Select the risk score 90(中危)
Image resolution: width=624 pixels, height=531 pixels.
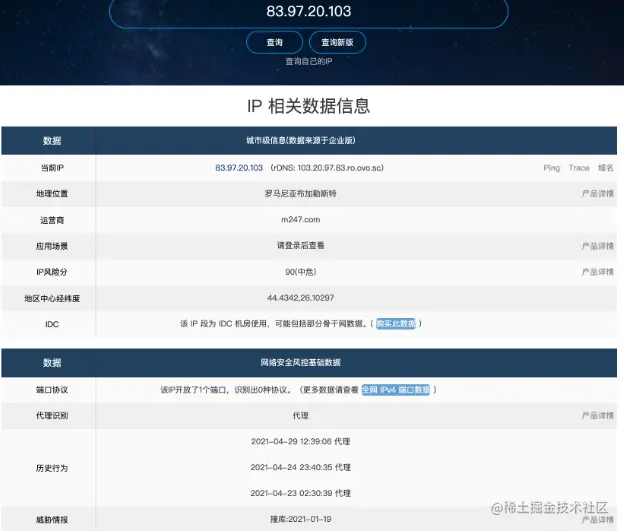[x=300, y=272]
